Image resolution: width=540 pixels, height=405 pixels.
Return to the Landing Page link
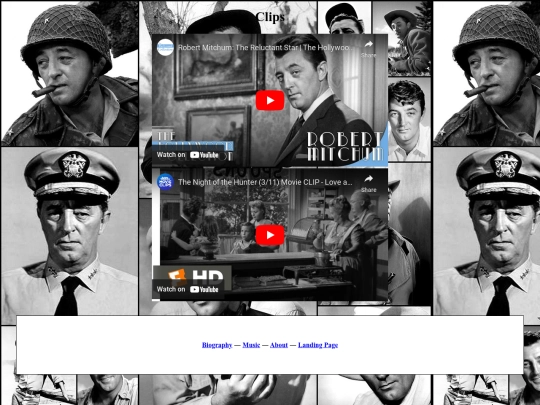[x=318, y=345]
